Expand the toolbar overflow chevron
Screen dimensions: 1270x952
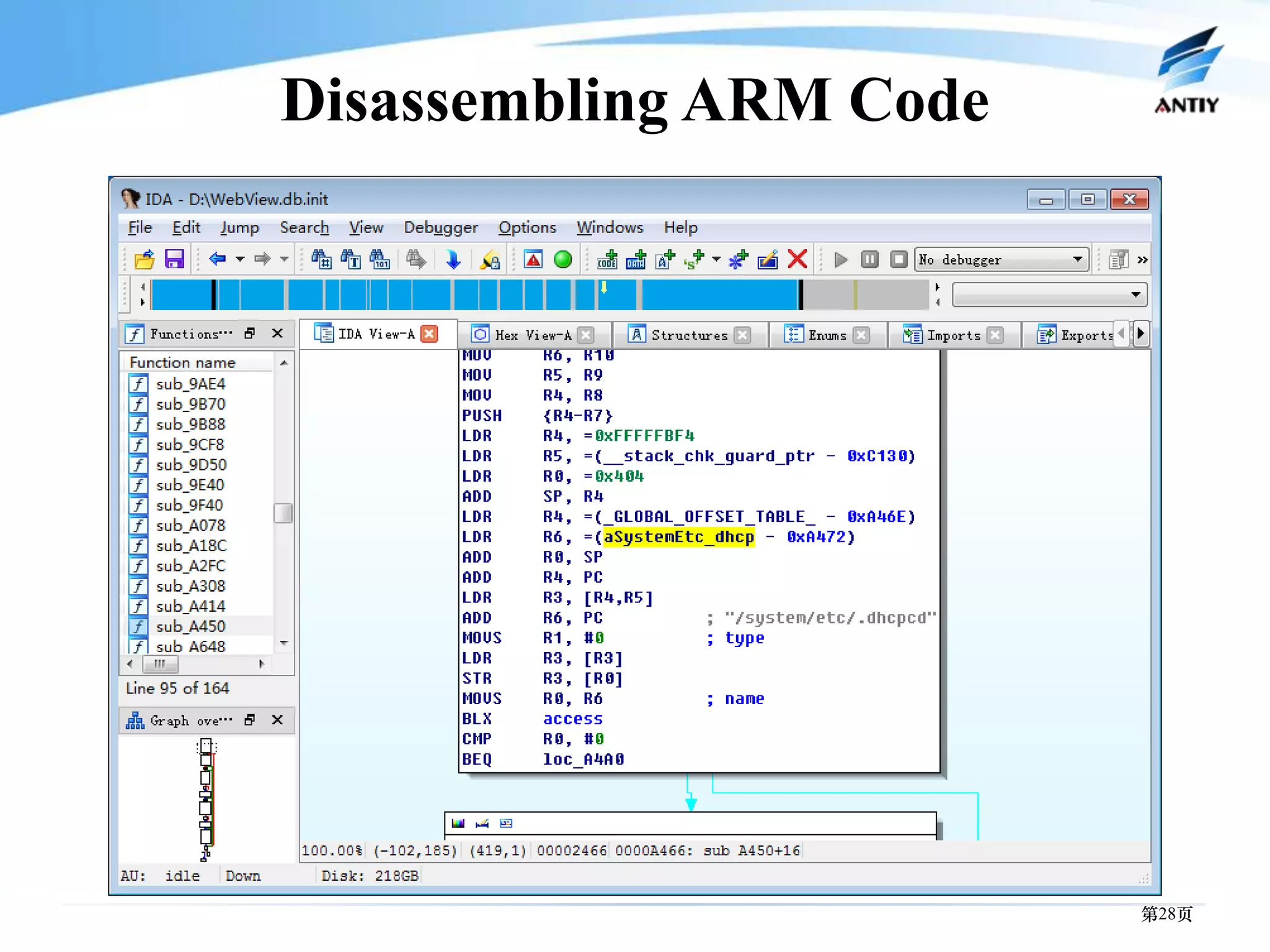(x=1142, y=260)
